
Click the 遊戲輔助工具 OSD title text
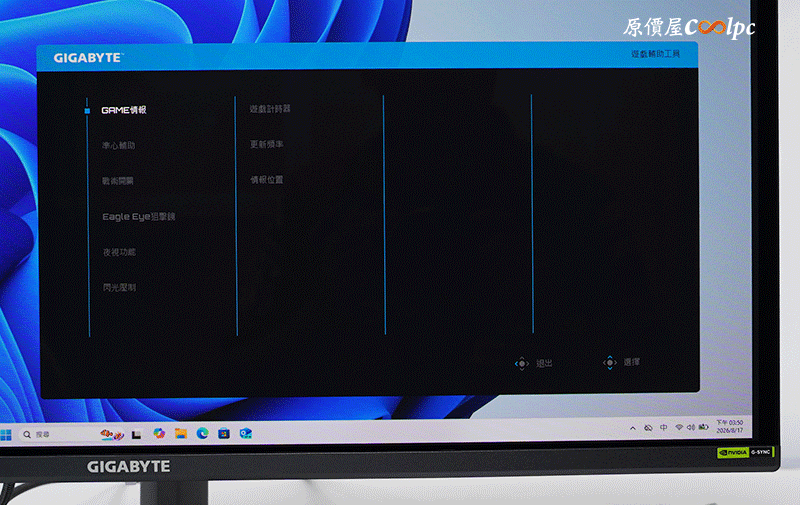click(655, 54)
